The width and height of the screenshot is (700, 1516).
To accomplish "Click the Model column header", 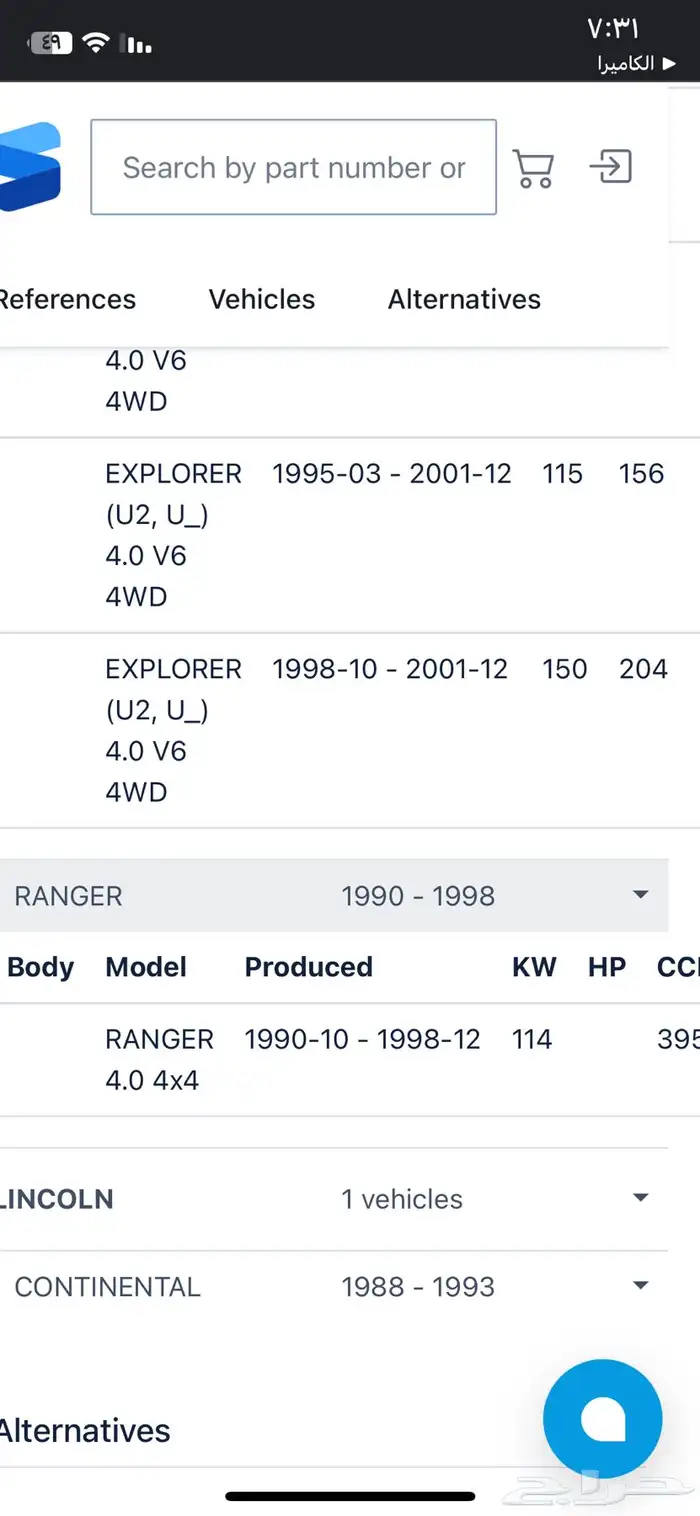I will tap(146, 967).
